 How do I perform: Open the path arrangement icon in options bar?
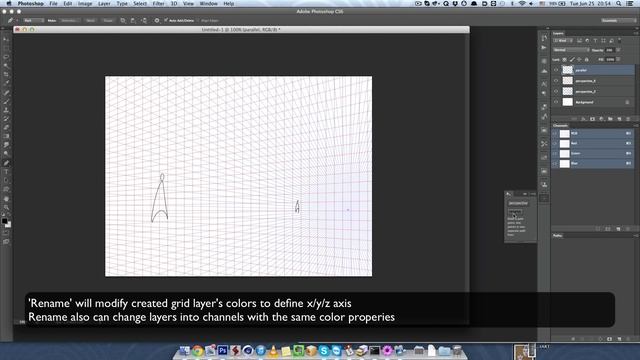(x=144, y=20)
